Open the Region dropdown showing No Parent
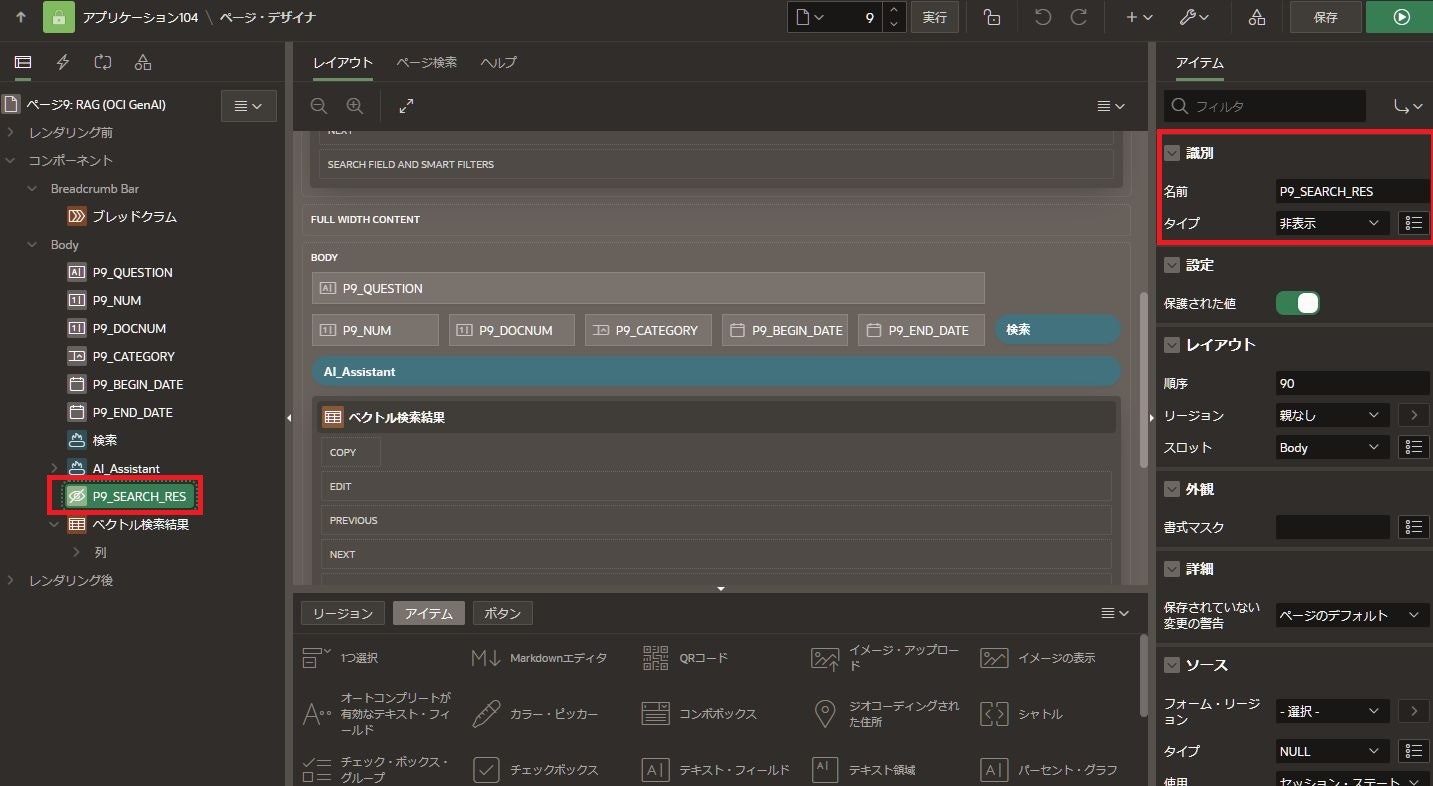The height and width of the screenshot is (786, 1433). tap(1332, 415)
